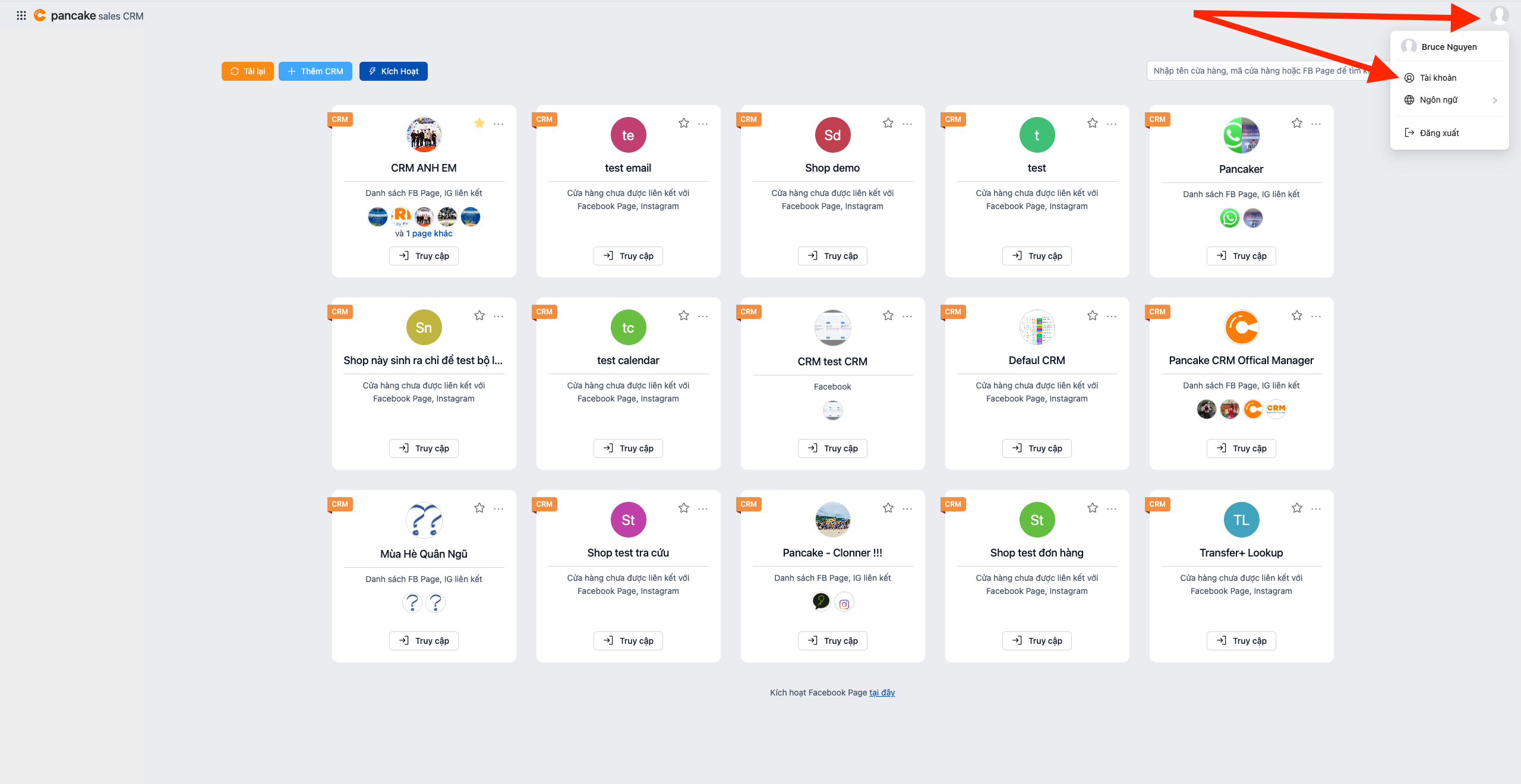
Task: Click the user avatar in top-right corner
Action: pyautogui.click(x=1499, y=15)
